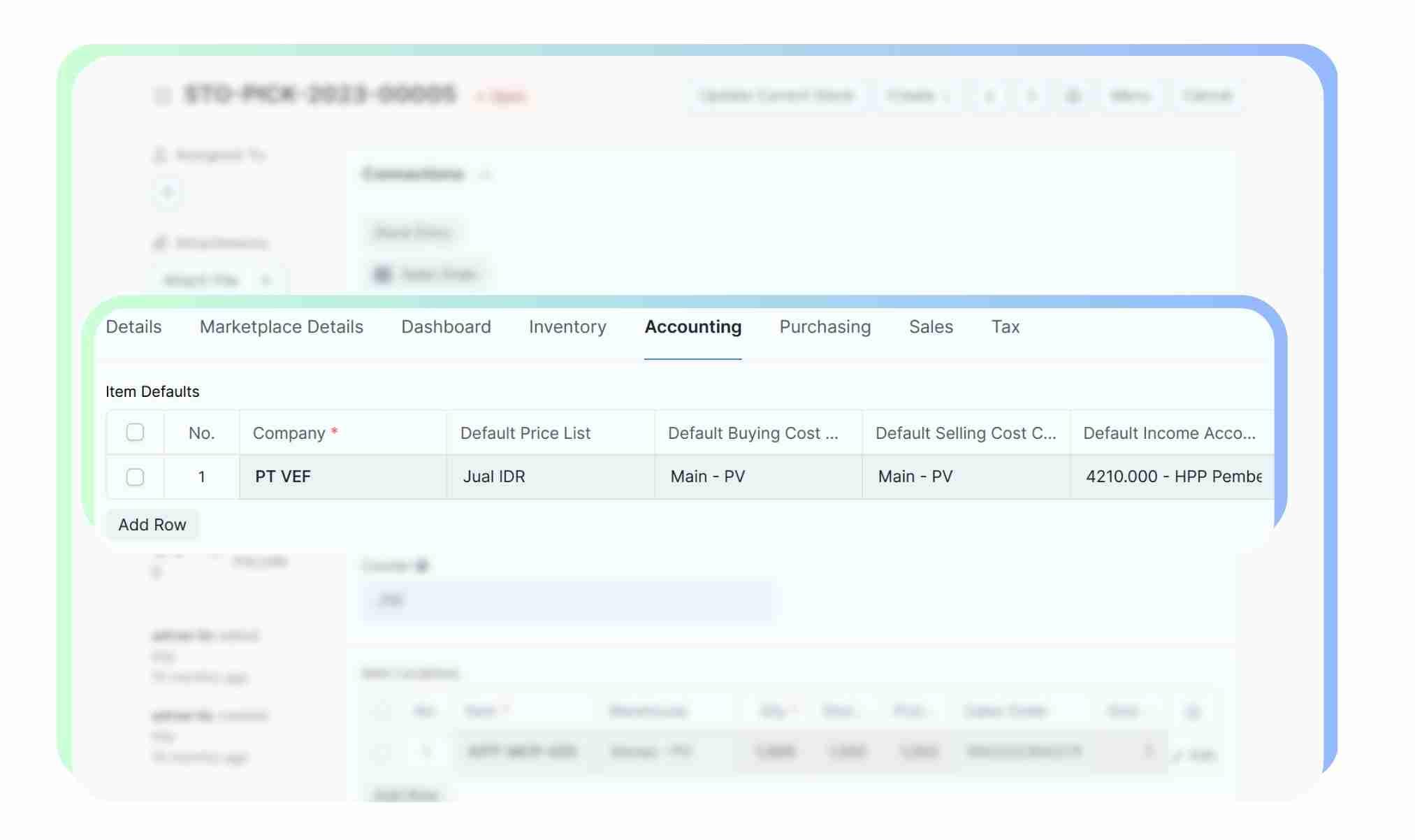The width and height of the screenshot is (1415, 840).
Task: Switch to the Purchasing tab
Action: [x=825, y=327]
